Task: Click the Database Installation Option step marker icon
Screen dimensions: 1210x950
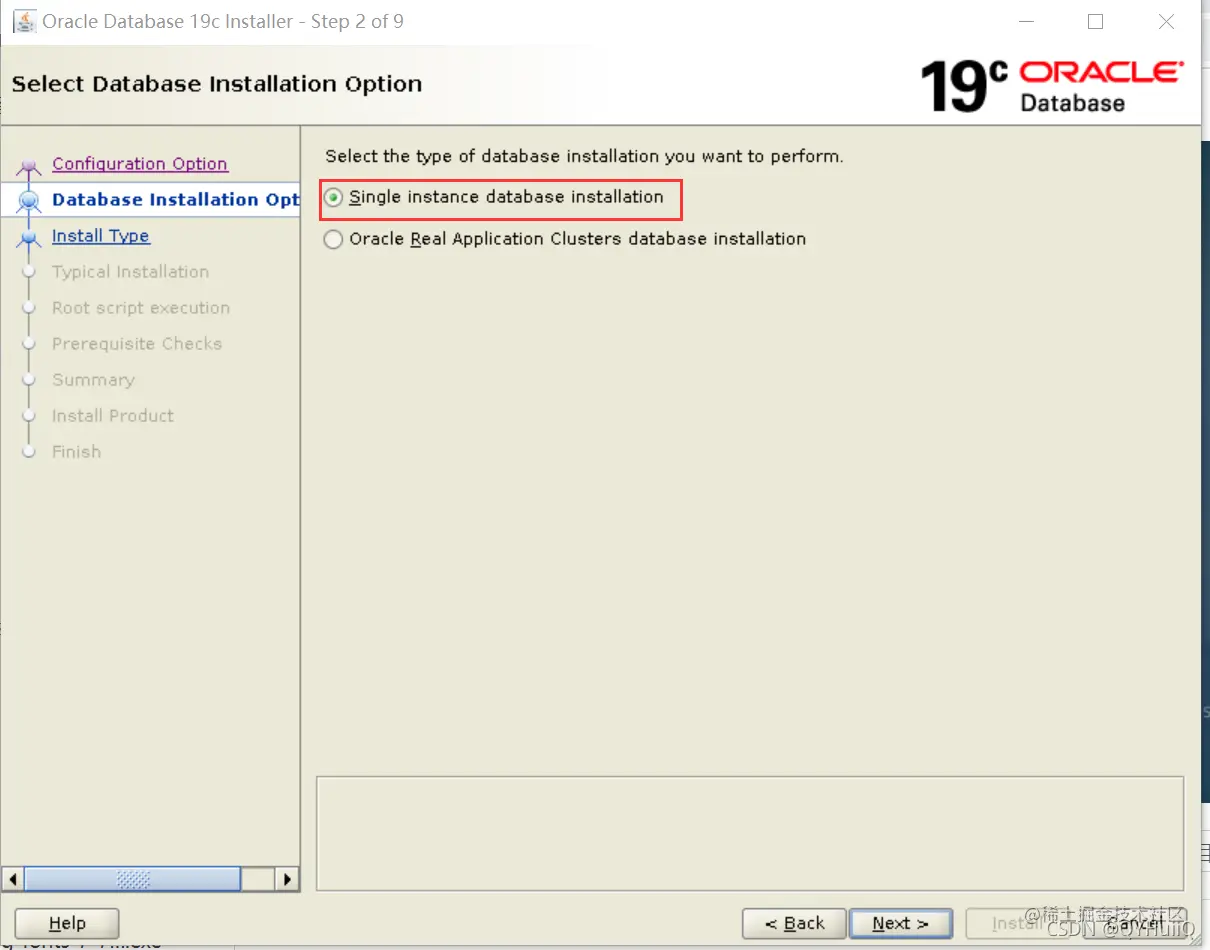Action: pyautogui.click(x=29, y=201)
